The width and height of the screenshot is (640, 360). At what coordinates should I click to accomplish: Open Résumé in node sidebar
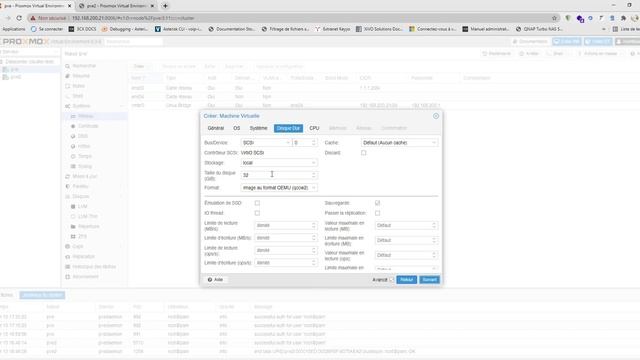point(81,76)
